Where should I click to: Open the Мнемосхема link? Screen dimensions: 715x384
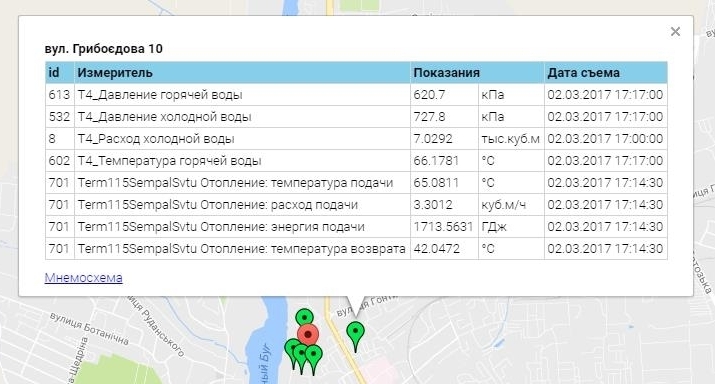pos(83,278)
